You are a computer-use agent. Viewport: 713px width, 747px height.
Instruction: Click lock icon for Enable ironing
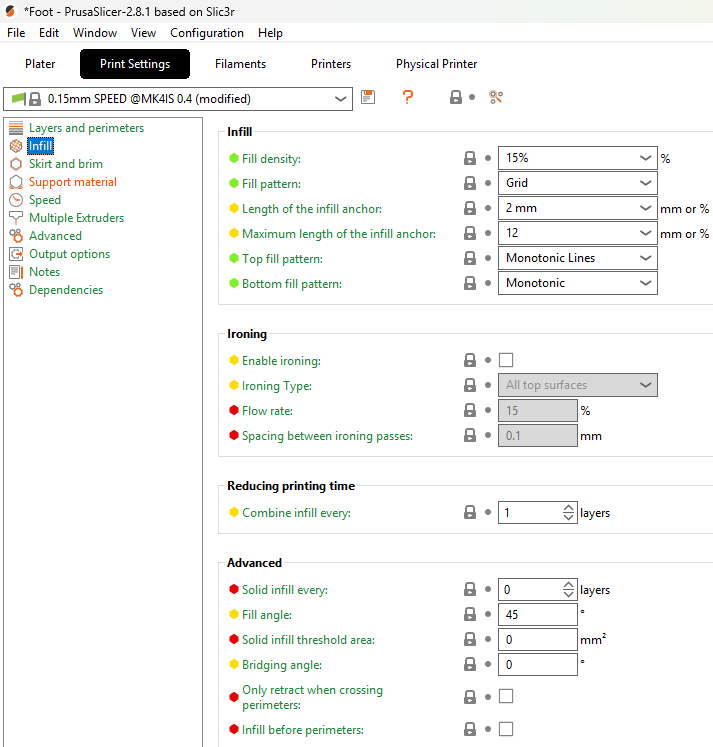(x=470, y=360)
